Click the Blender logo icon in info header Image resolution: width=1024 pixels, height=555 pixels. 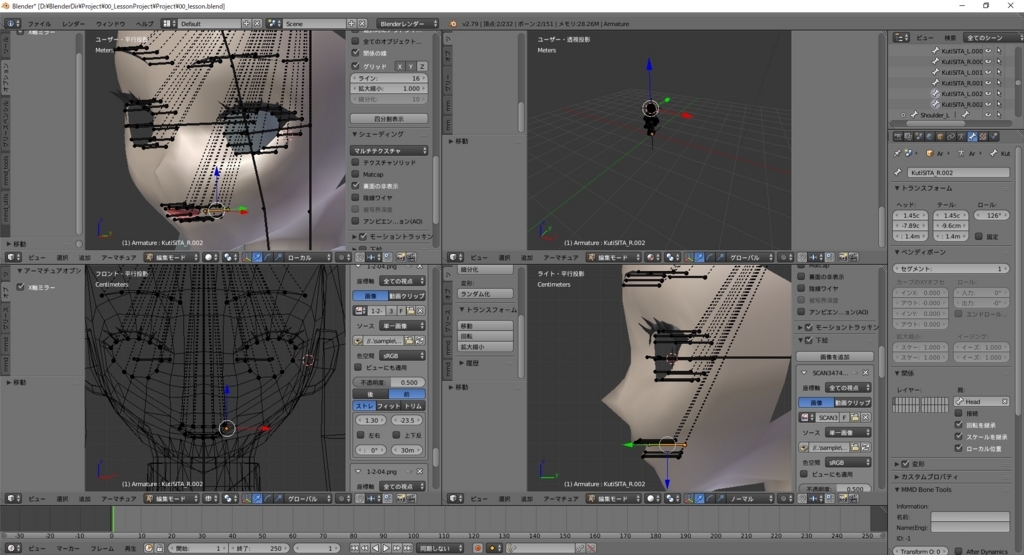tap(453, 24)
